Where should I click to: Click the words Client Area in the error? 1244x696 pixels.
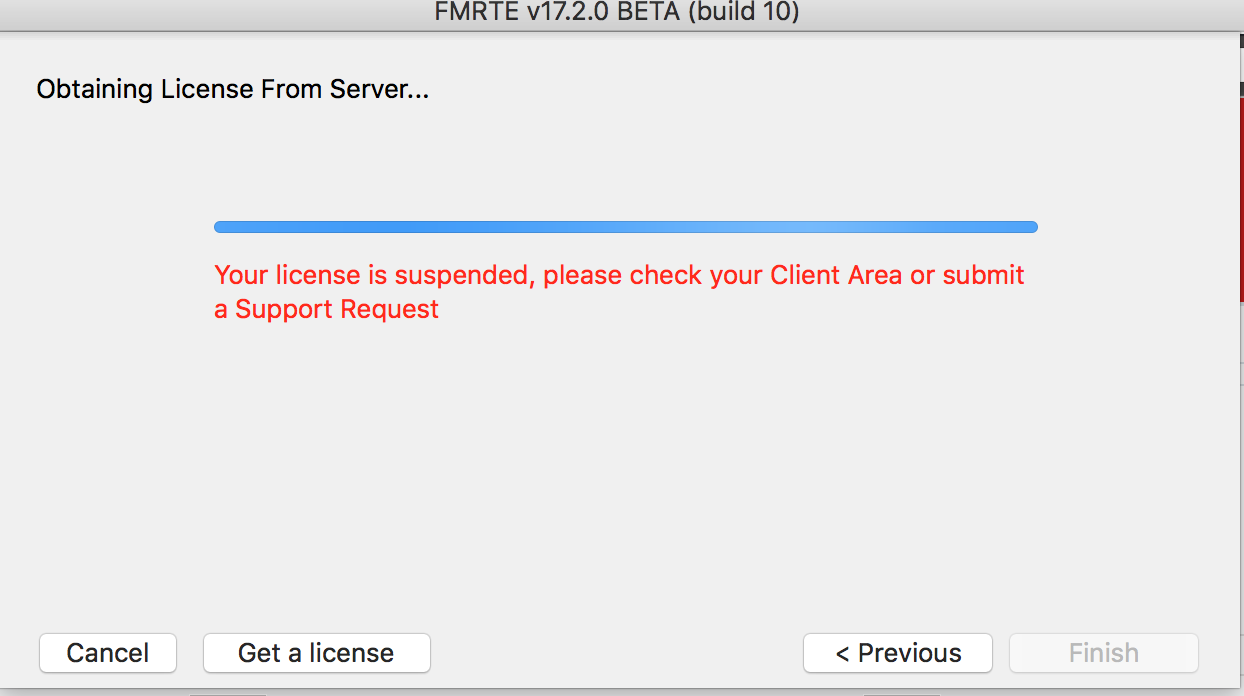pyautogui.click(x=836, y=274)
